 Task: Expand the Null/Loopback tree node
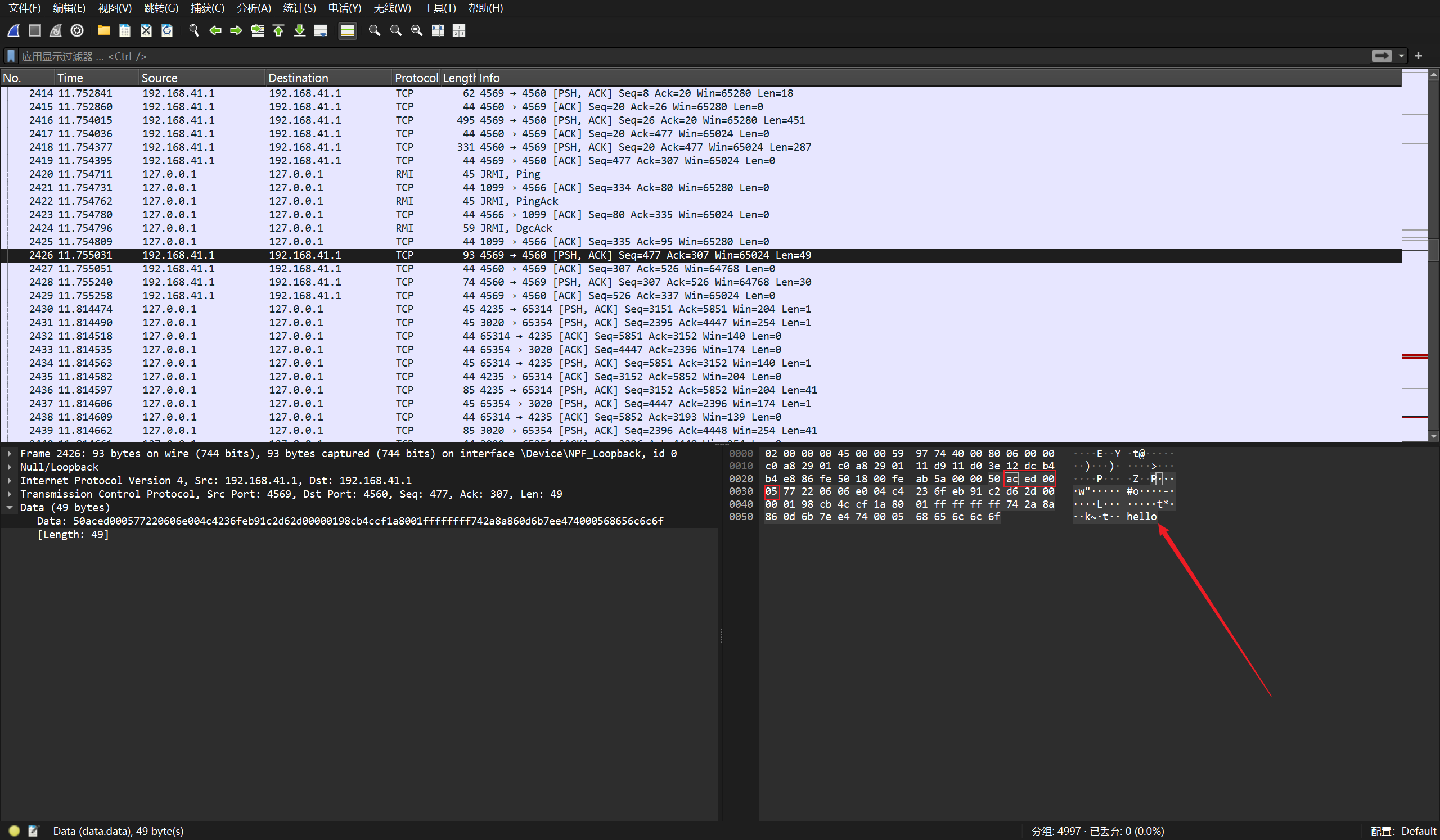[10, 467]
